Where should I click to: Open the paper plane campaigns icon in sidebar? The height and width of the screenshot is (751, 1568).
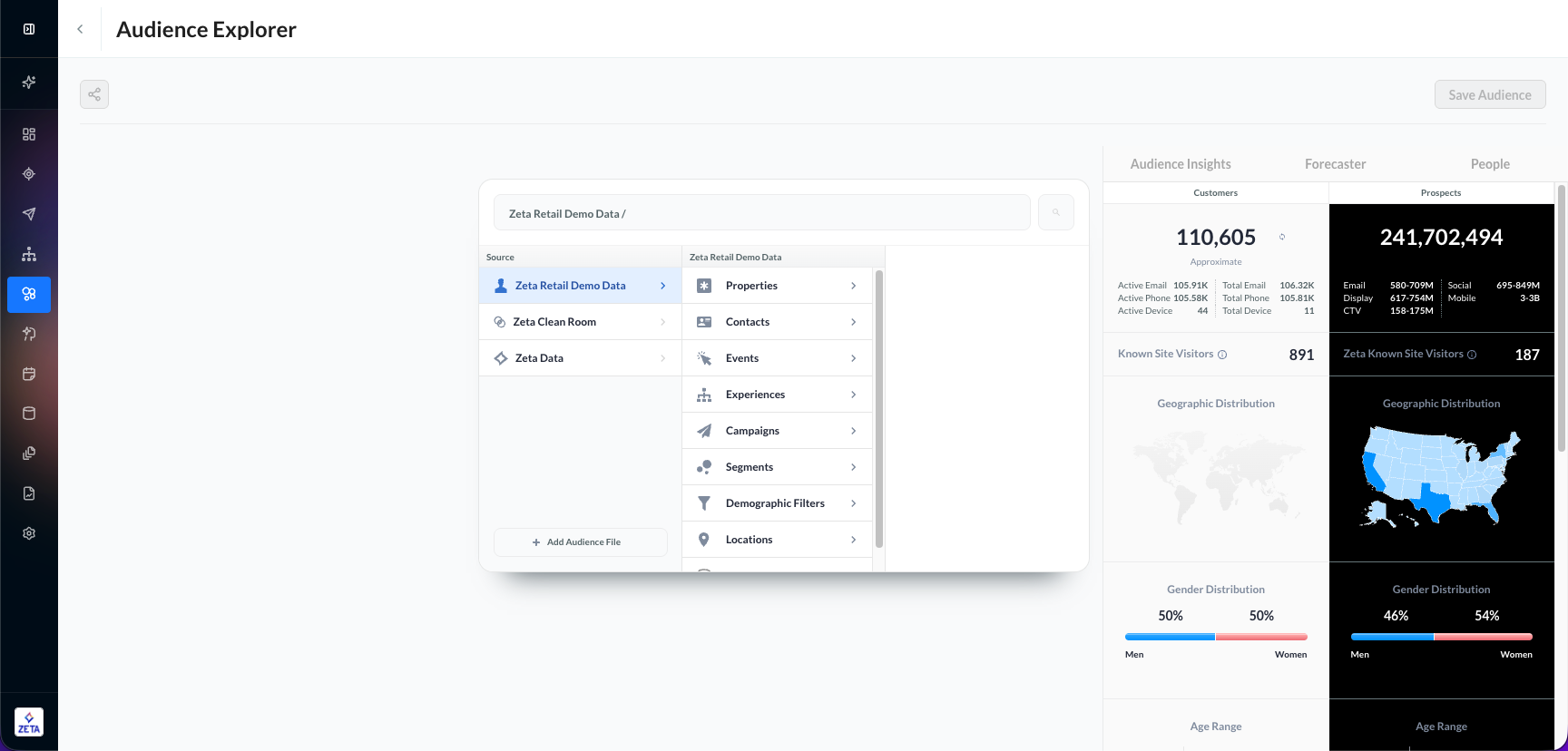pyautogui.click(x=29, y=214)
